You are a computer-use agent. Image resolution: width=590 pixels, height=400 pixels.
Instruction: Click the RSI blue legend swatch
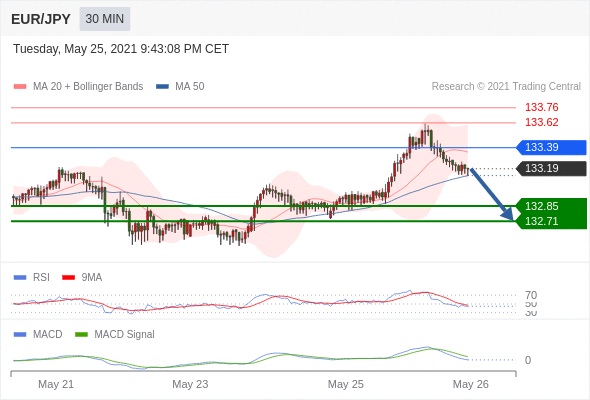20,278
